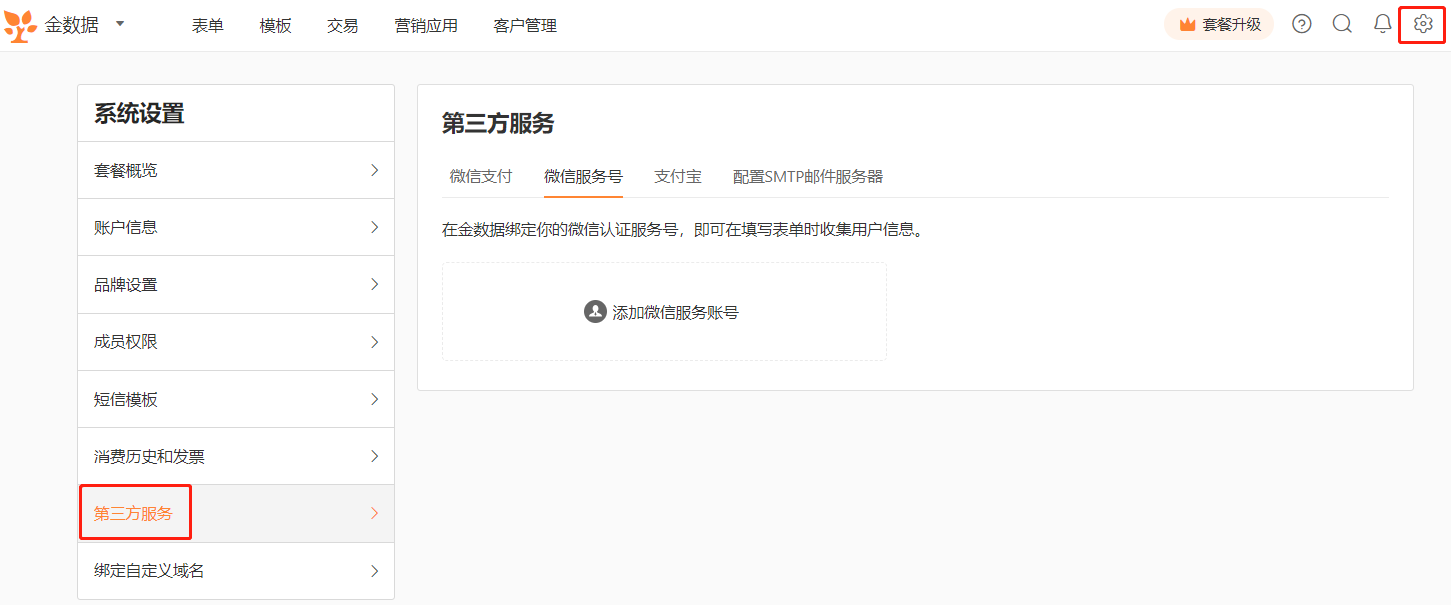Click the user avatar icon in 添加微信服务账号
The height and width of the screenshot is (605, 1451).
click(595, 311)
